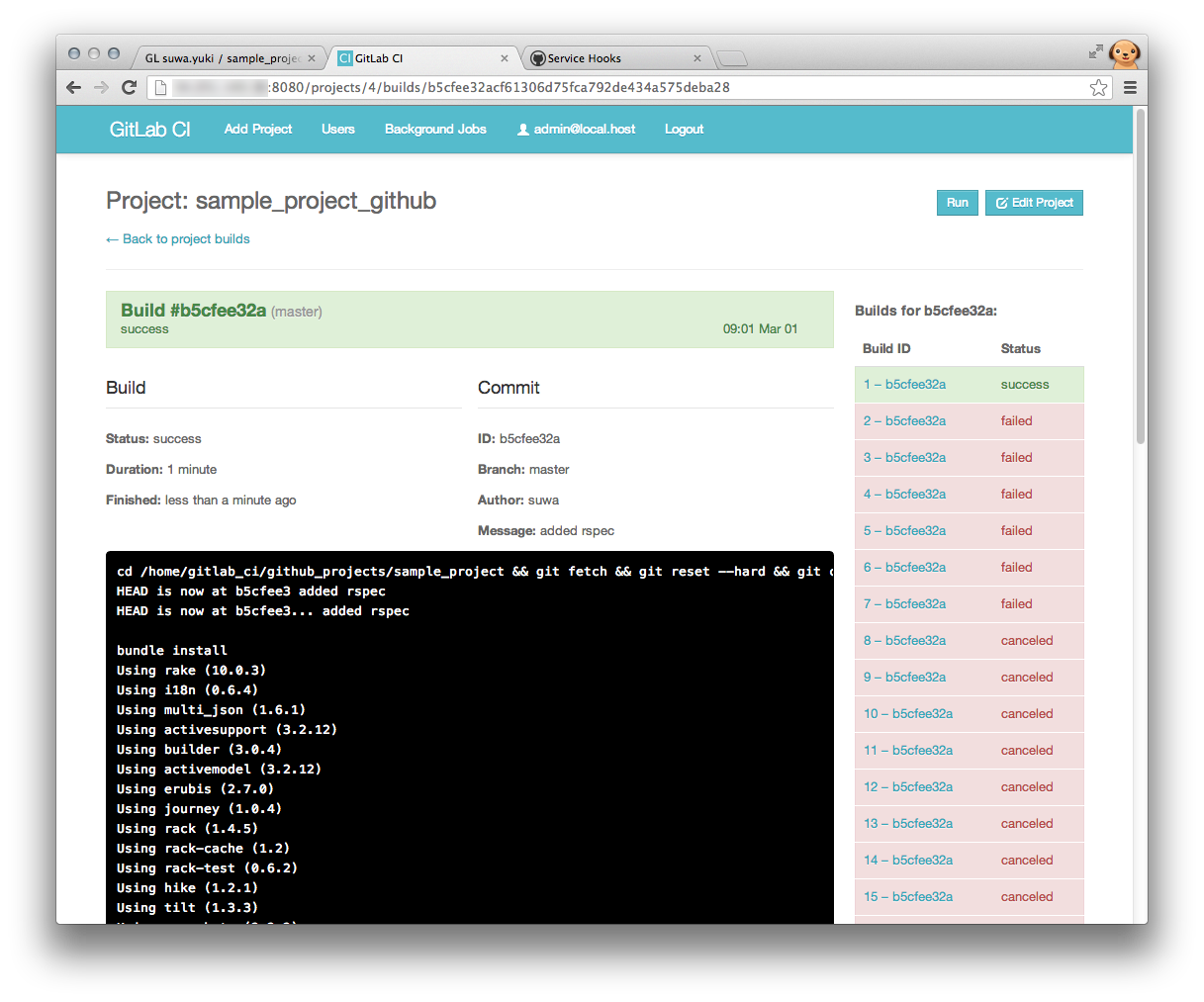Open the browser hamburger menu
Image resolution: width=1204 pixels, height=1002 pixels.
[x=1130, y=87]
